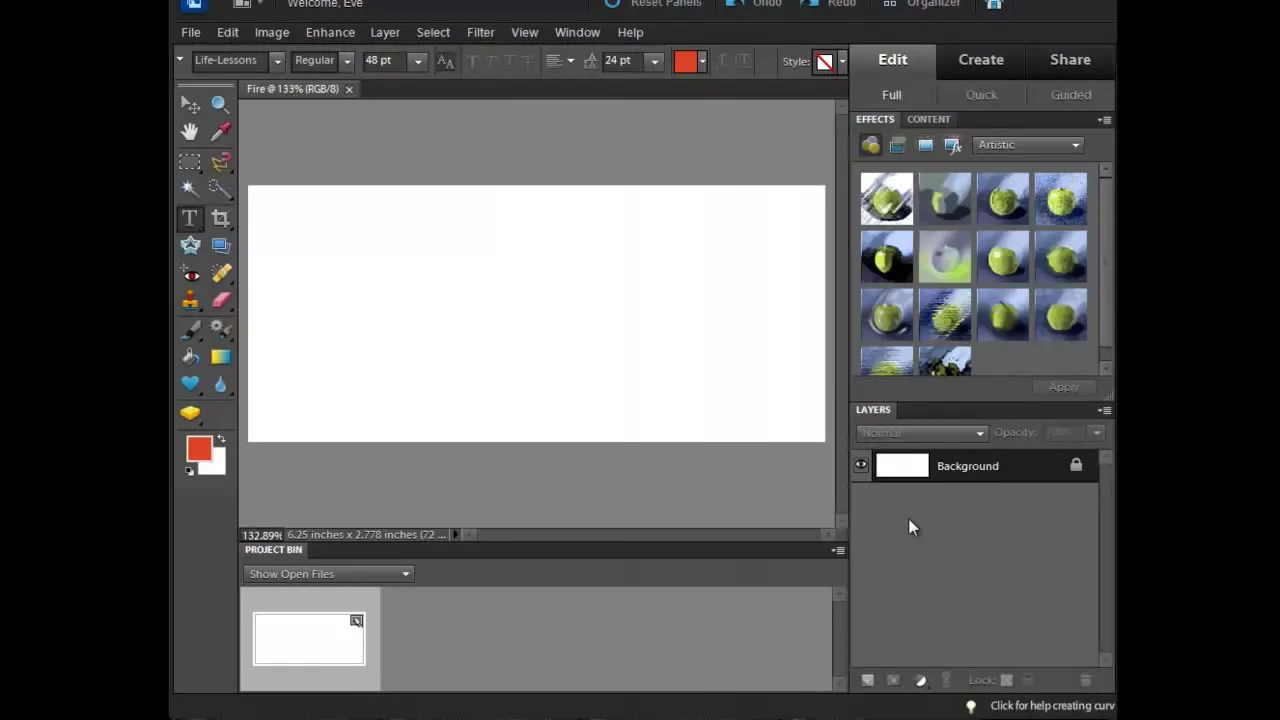Switch to the Content panel tab

(x=929, y=119)
